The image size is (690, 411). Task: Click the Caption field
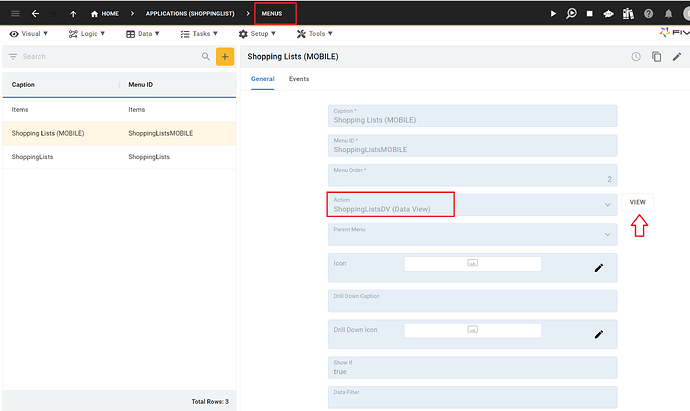[473, 116]
